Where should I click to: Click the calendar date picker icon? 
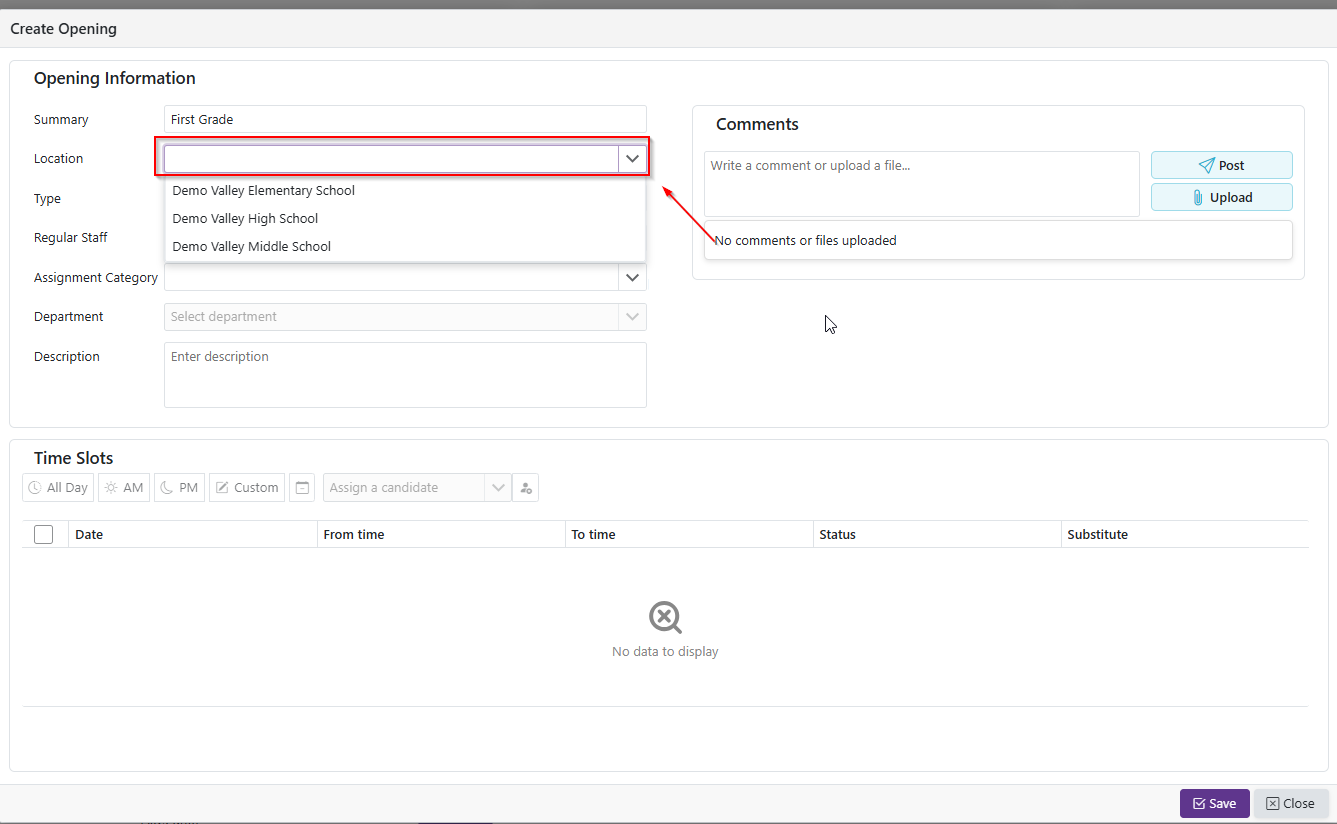tap(302, 488)
